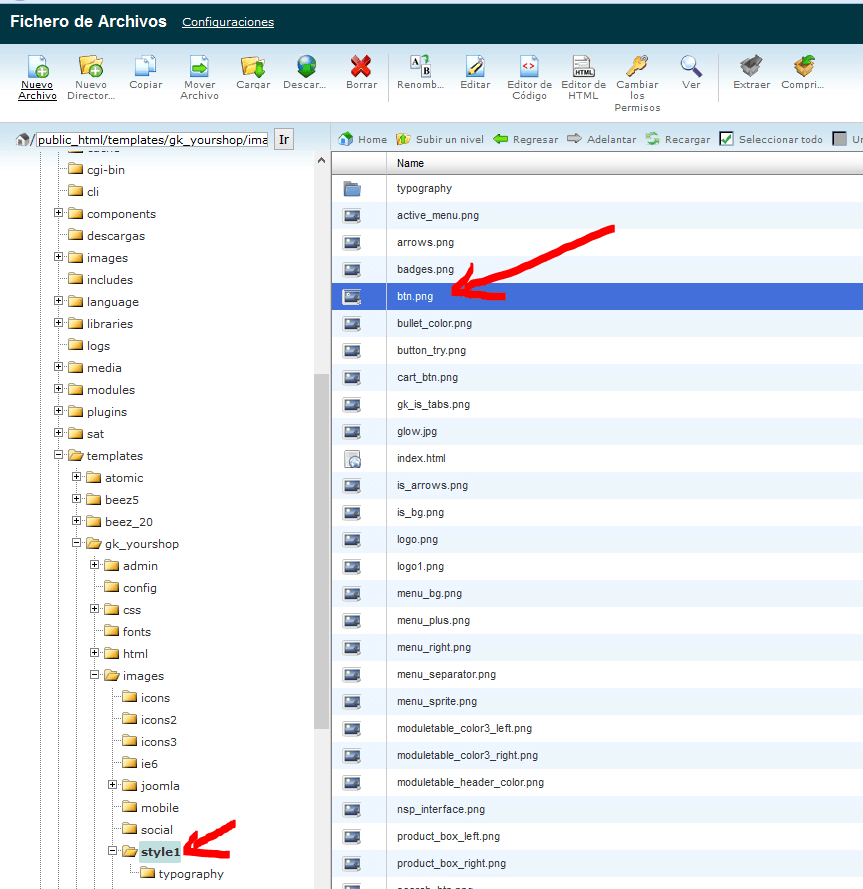Image resolution: width=863 pixels, height=889 pixels.
Task: Click Subir un nivel
Action: 440,139
